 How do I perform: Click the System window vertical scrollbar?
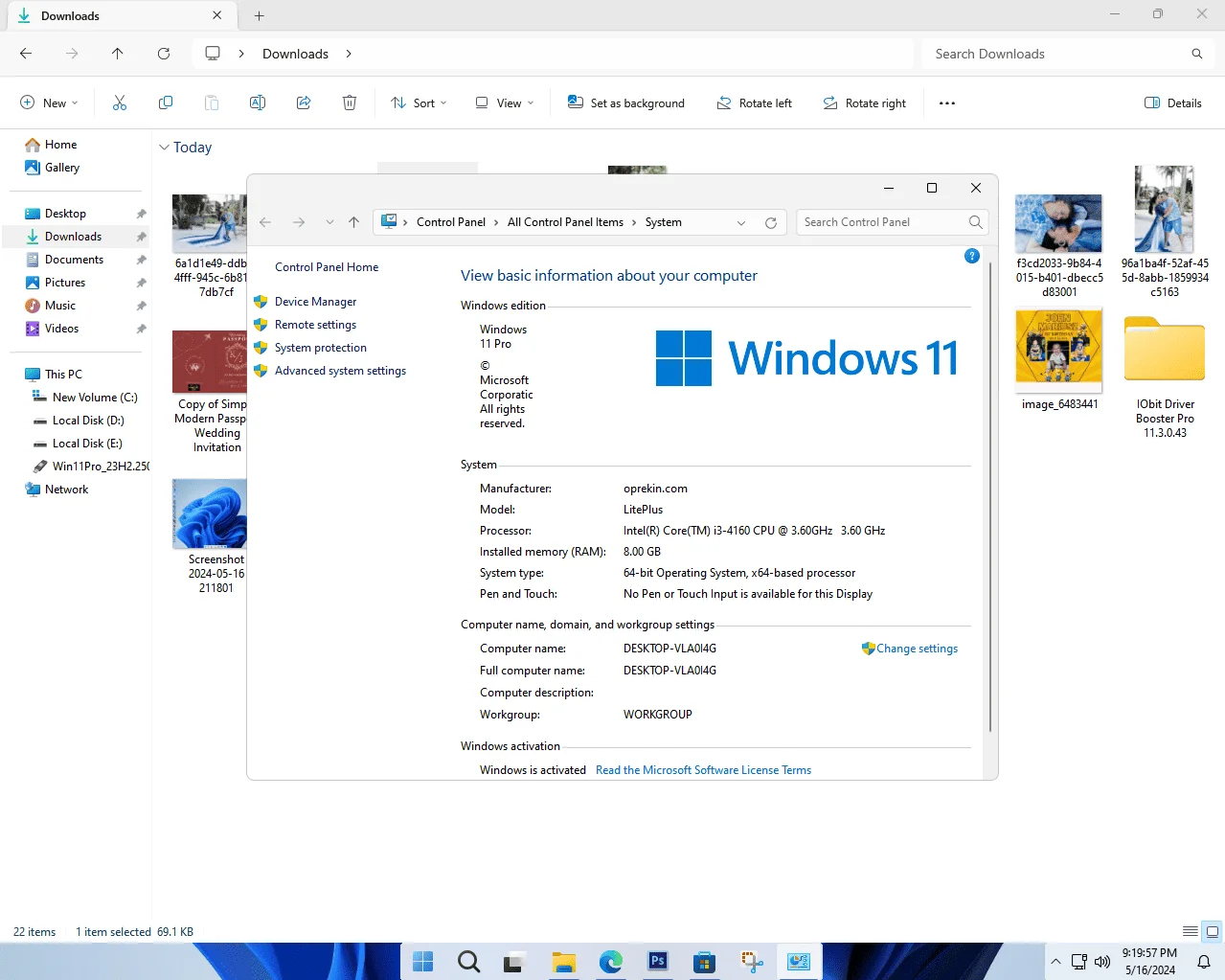[990, 498]
